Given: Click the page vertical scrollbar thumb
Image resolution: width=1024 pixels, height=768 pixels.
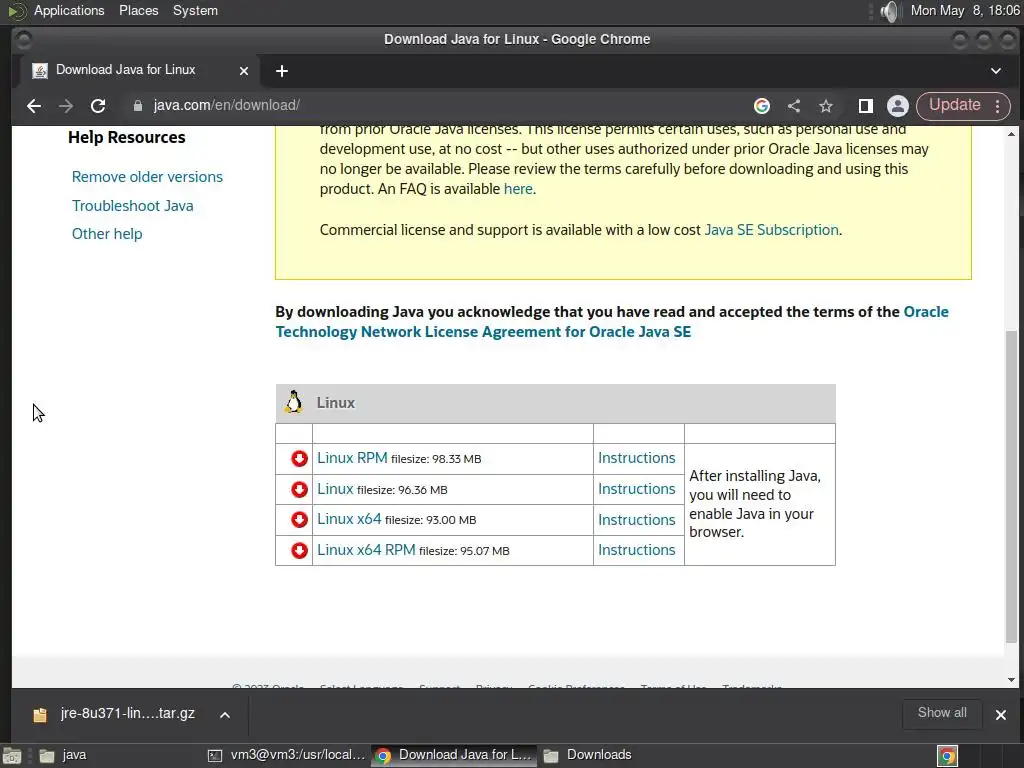Looking at the screenshot, I should click(1011, 487).
